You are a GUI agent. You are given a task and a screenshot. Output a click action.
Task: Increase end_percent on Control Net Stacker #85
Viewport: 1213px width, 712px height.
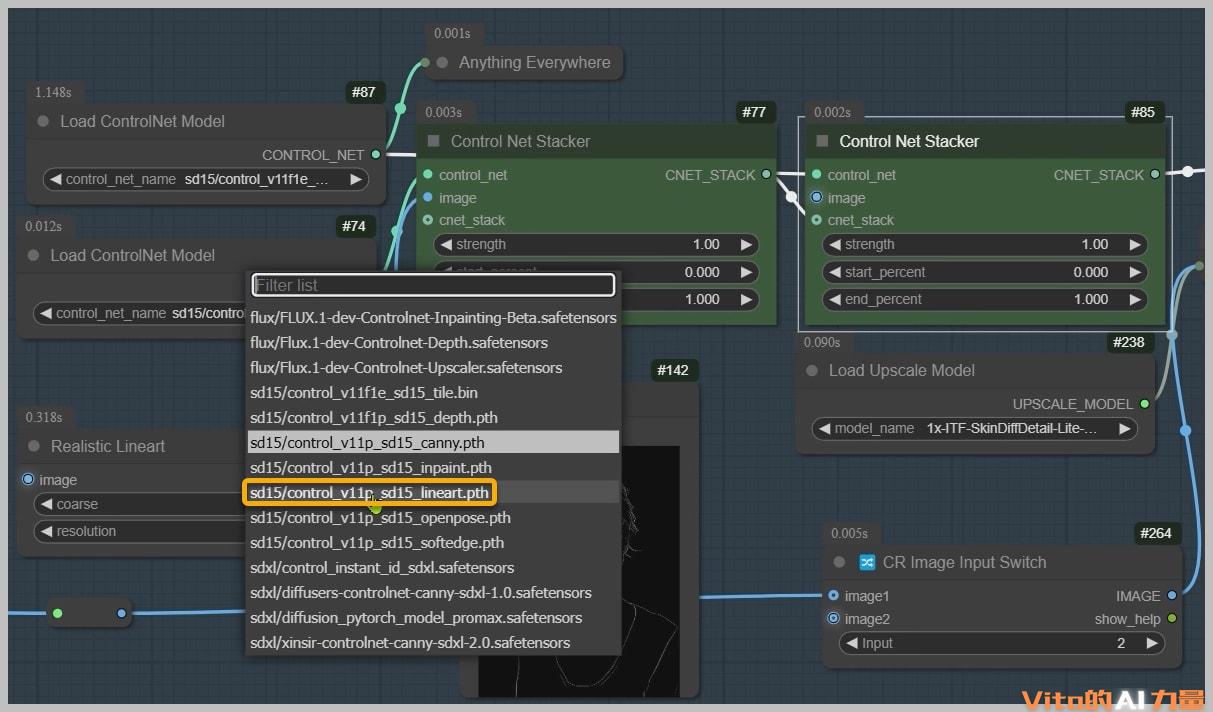[x=1135, y=299]
